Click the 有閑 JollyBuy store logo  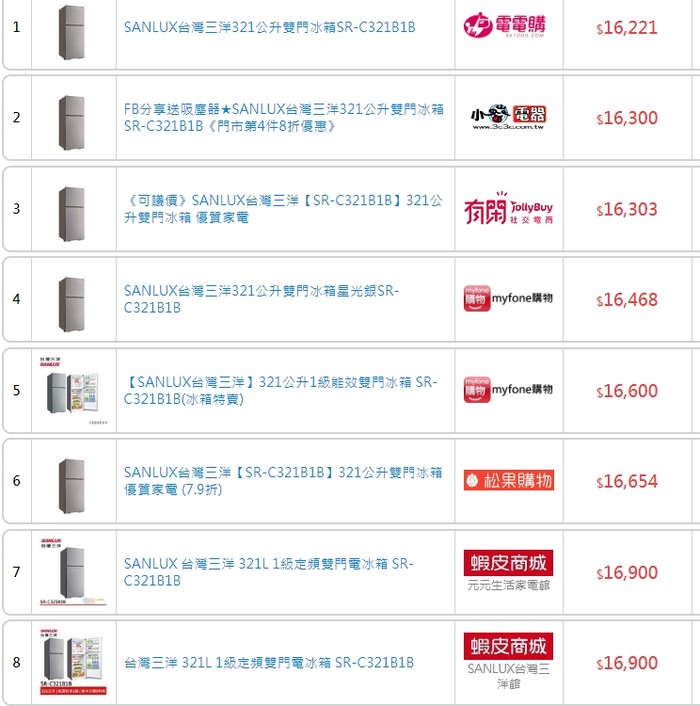coord(508,209)
